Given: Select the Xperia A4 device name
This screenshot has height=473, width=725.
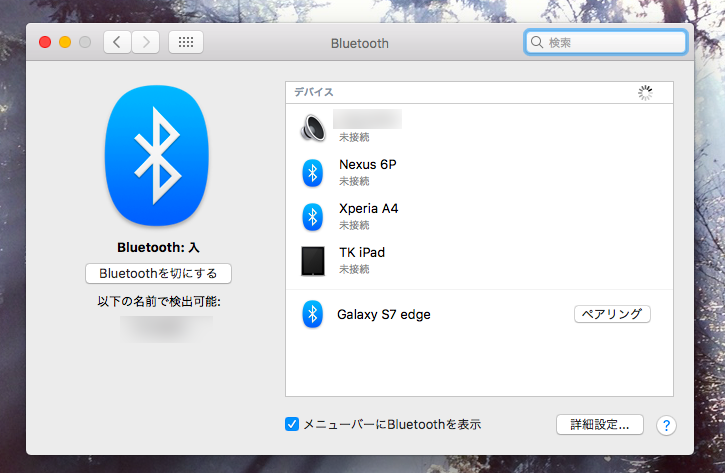Looking at the screenshot, I should (x=369, y=208).
